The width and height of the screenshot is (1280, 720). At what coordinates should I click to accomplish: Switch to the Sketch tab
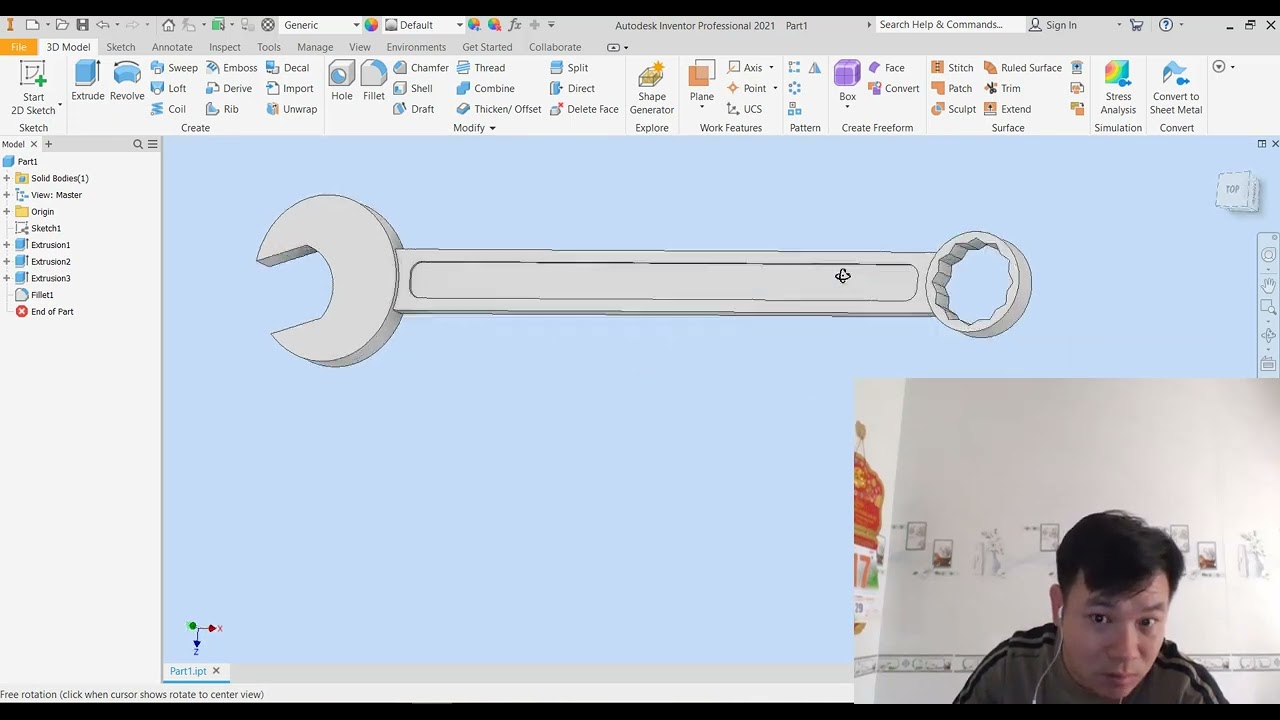pos(120,47)
